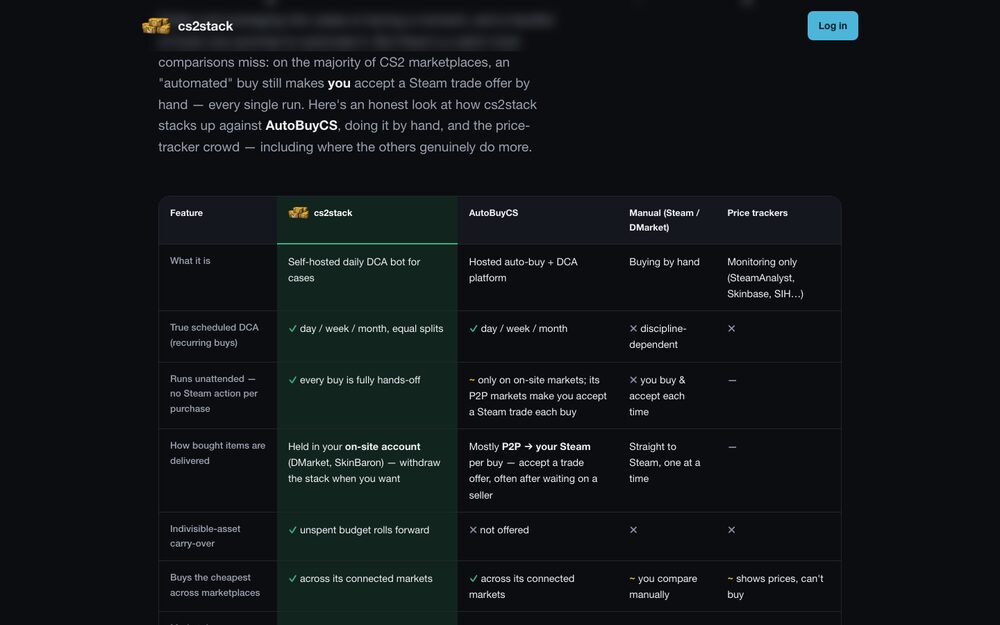Image resolution: width=1000 pixels, height=625 pixels.
Task: Click the AutoBuyCS column header
Action: 493,213
